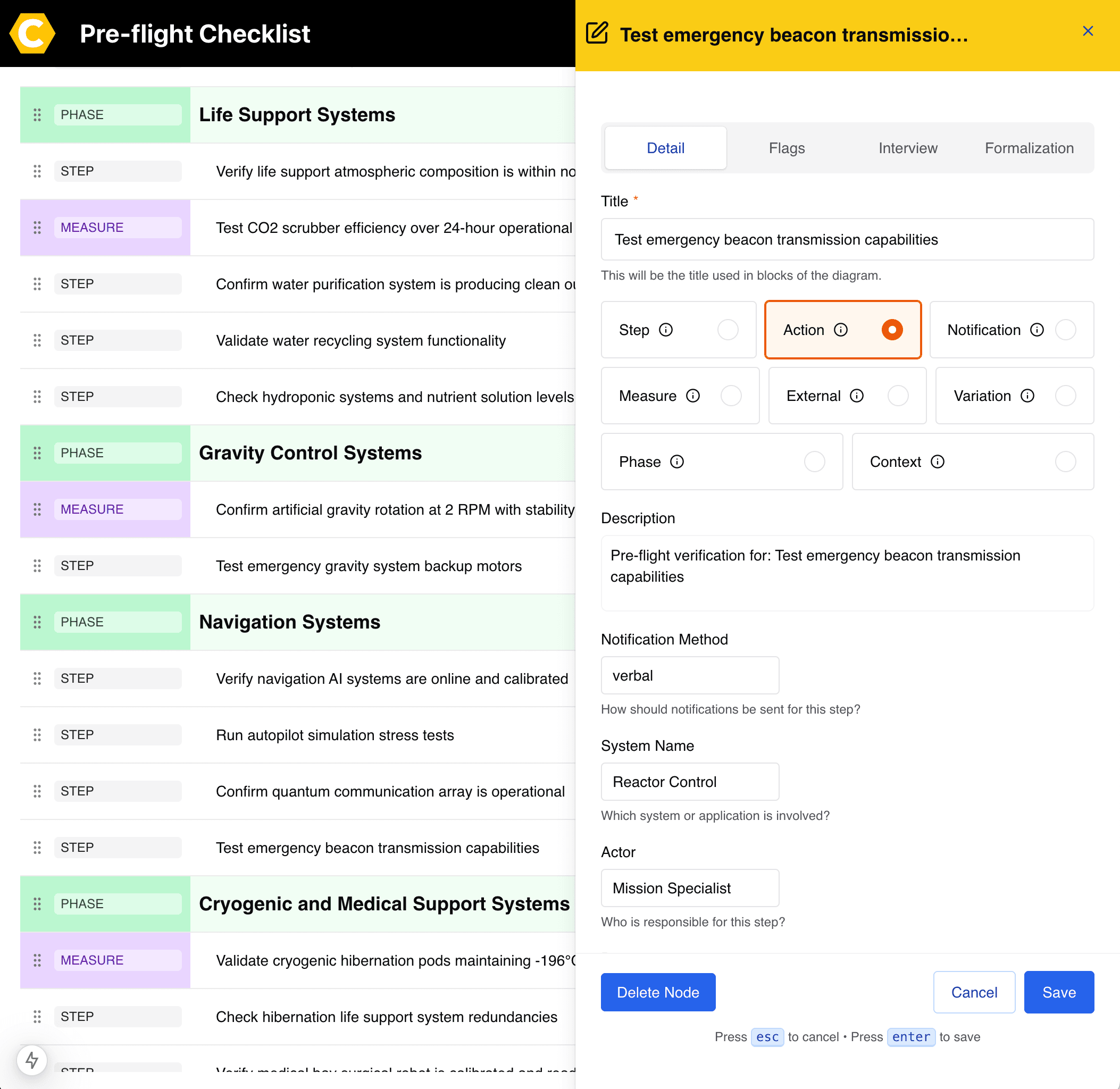Select the External radio option
The image size is (1120, 1089).
[898, 396]
